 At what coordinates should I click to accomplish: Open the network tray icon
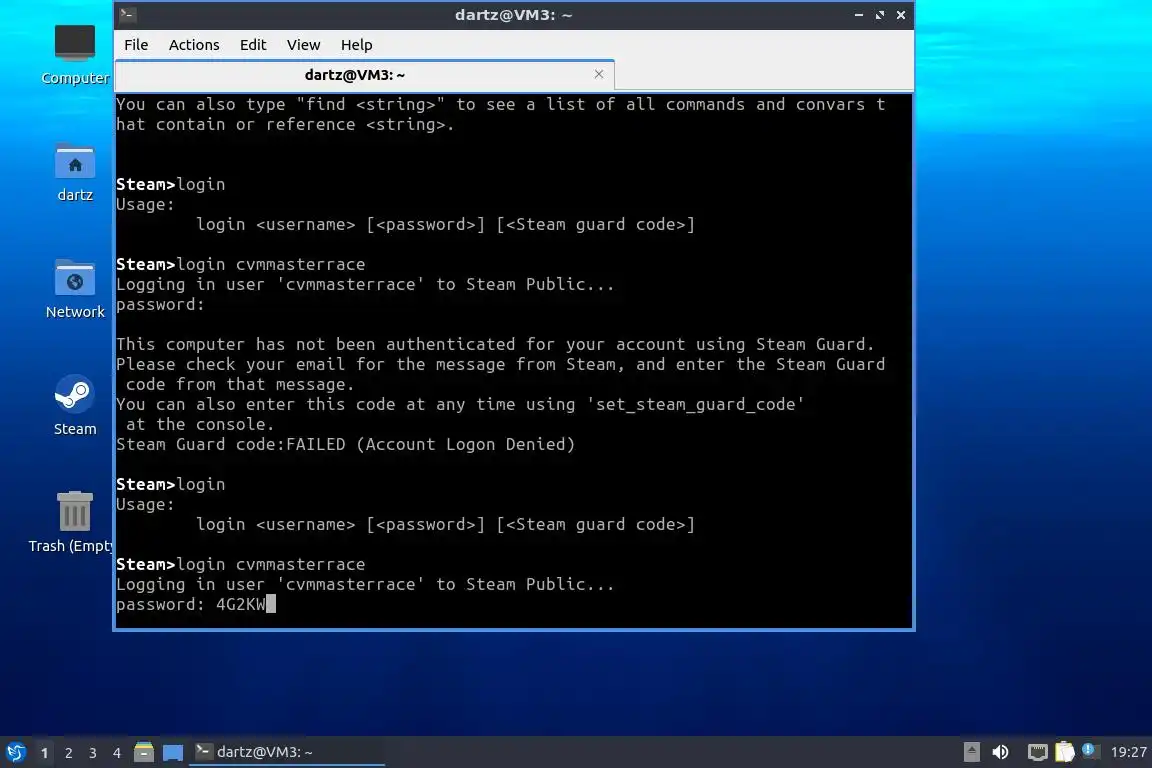1037,752
